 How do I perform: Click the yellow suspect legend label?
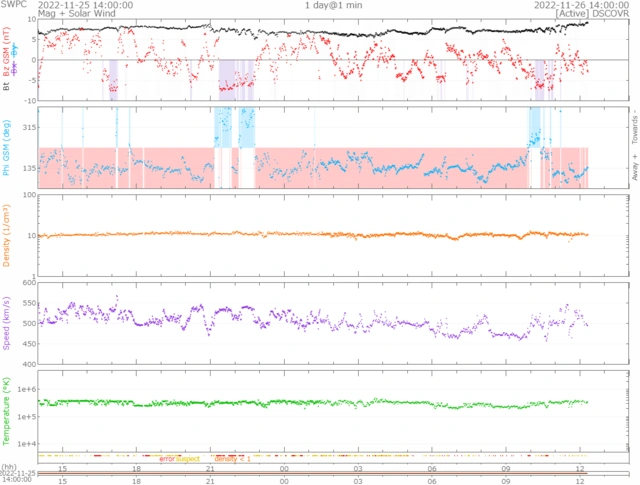tap(188, 459)
